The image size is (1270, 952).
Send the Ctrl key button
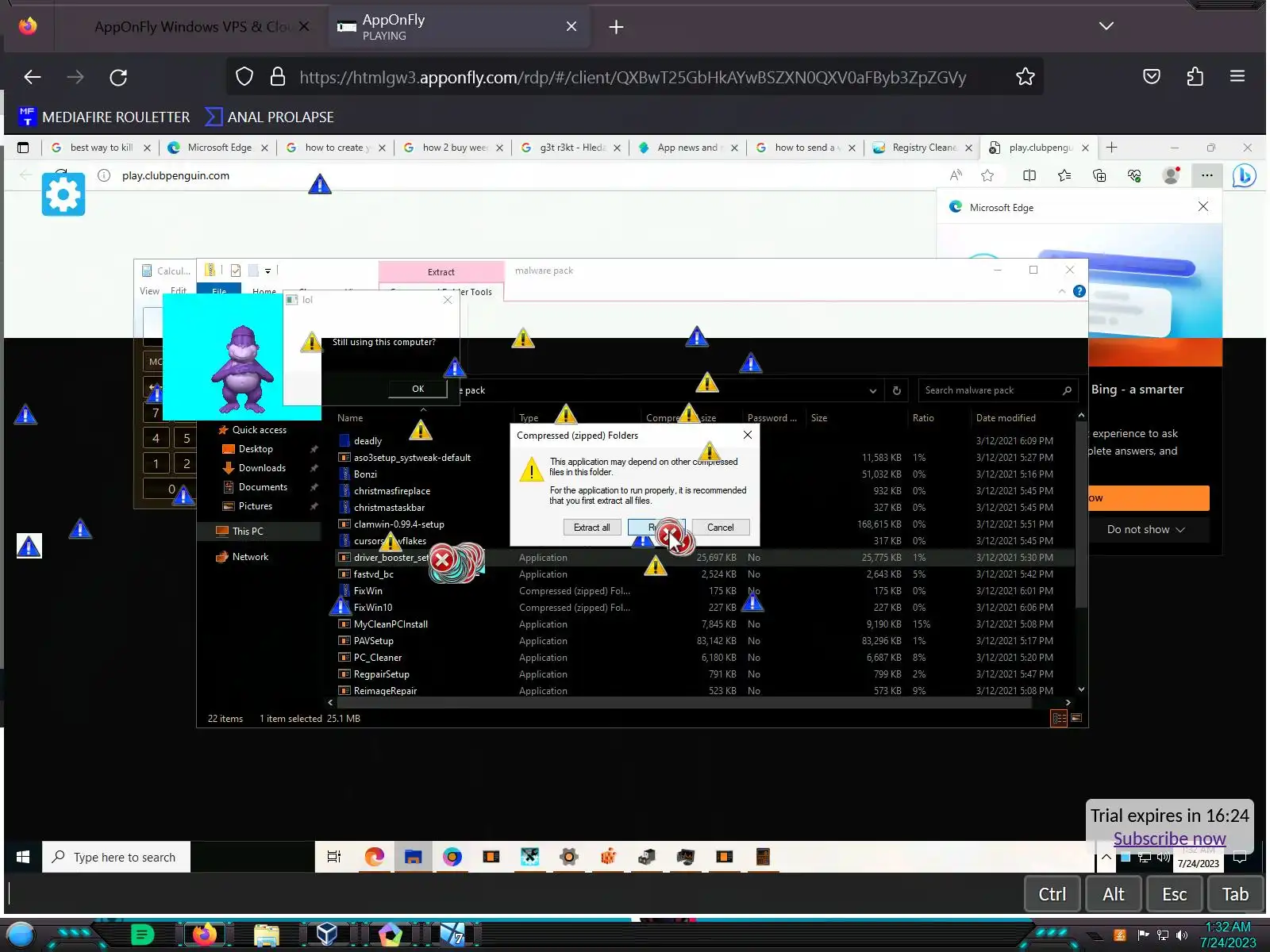pyautogui.click(x=1052, y=894)
